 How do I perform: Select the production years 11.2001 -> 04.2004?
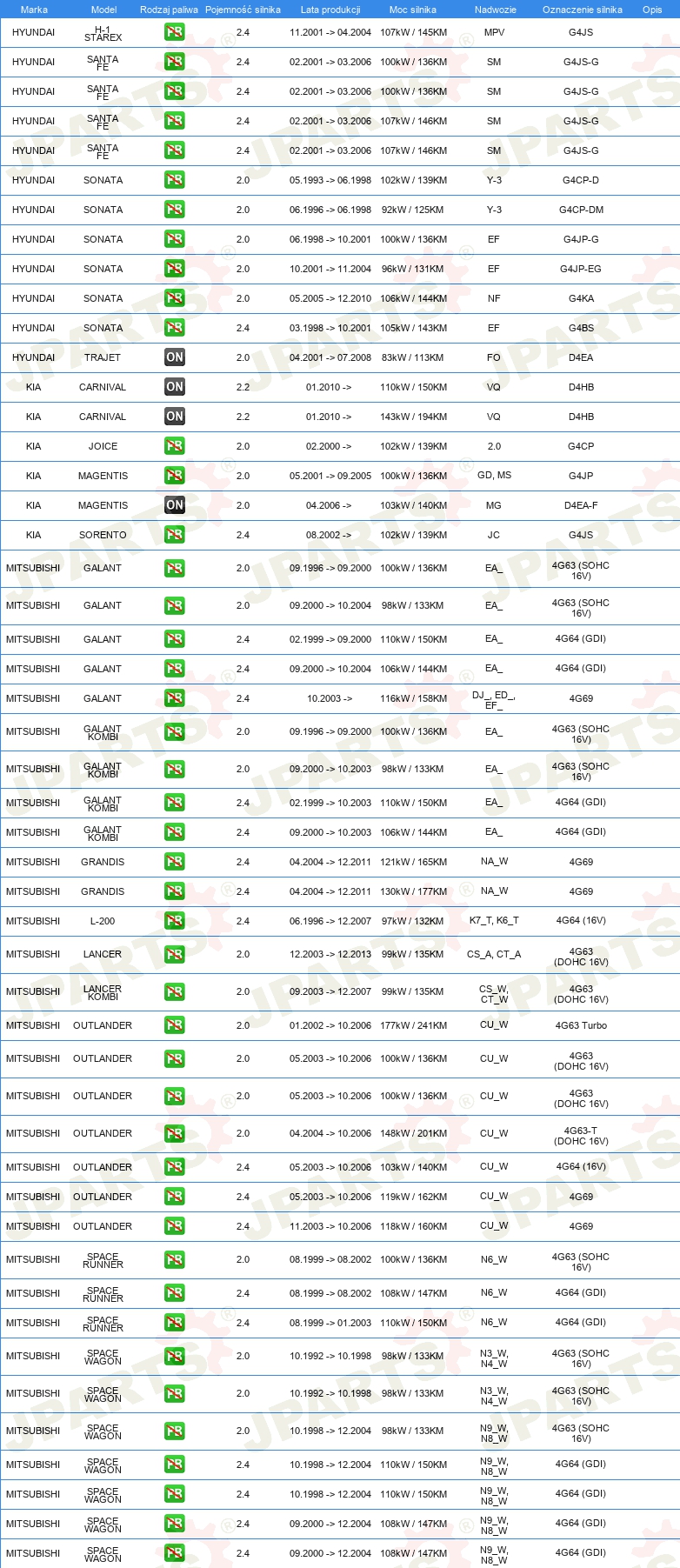point(330,32)
